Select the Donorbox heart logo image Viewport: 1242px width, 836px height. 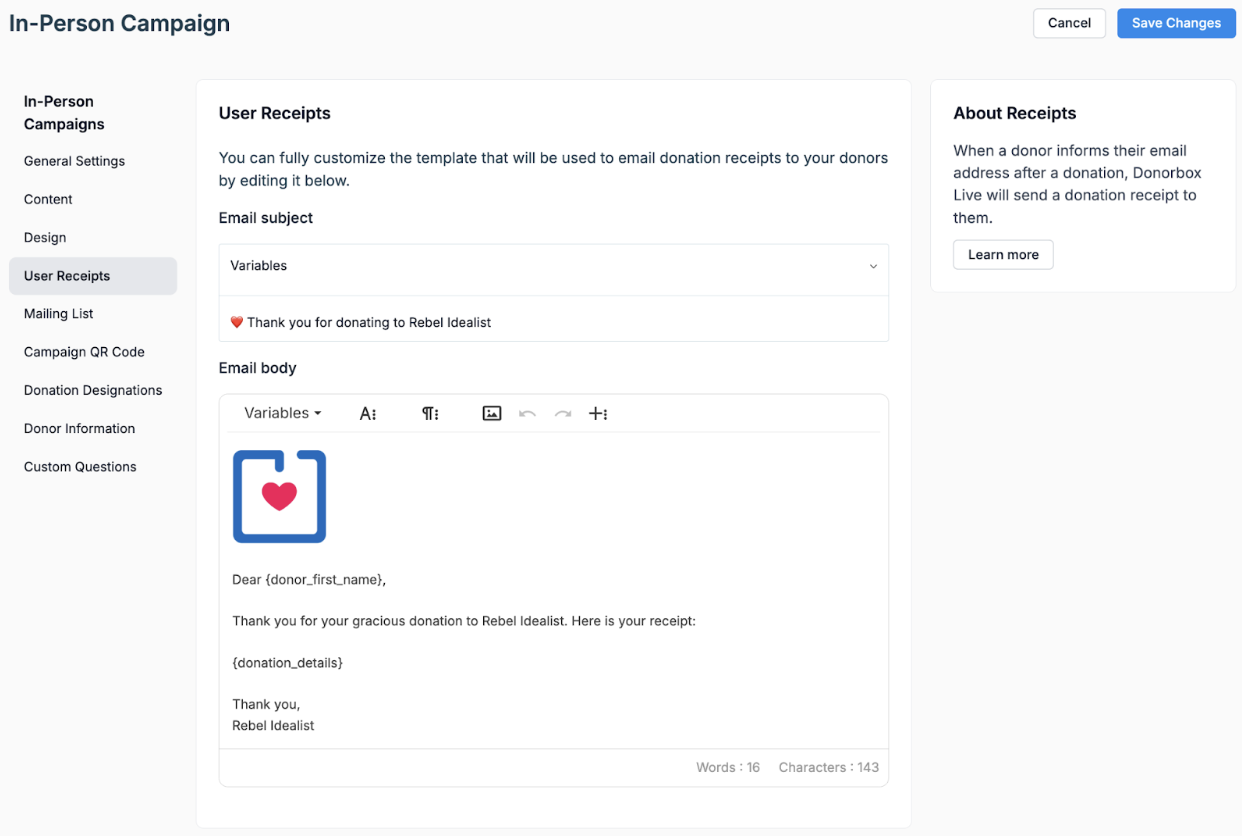point(280,497)
